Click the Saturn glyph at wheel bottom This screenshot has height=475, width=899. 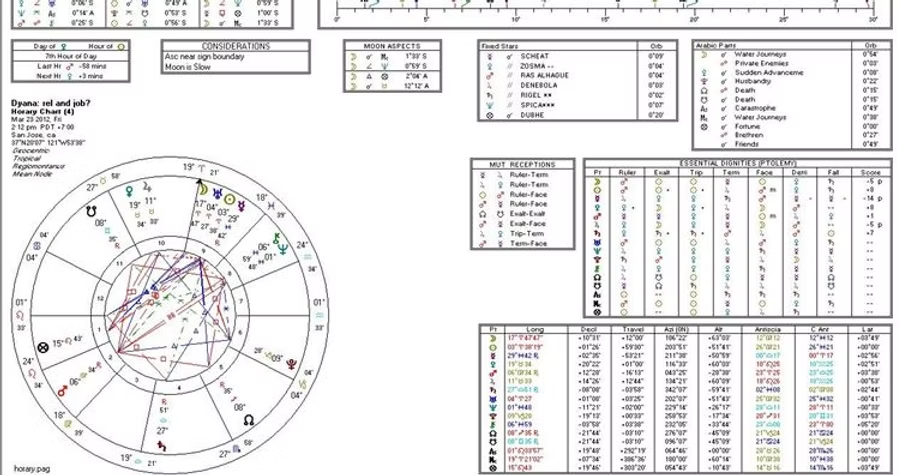point(161,445)
